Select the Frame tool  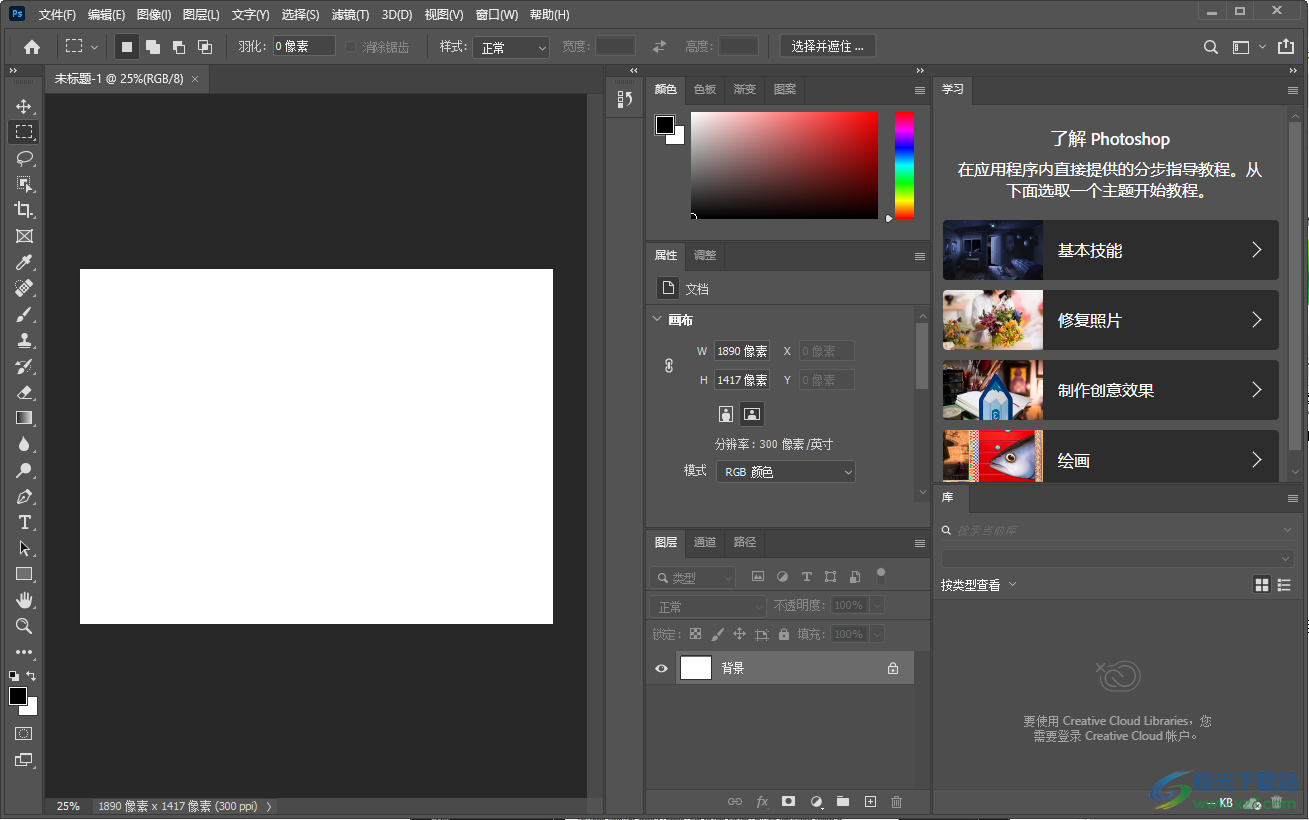pyautogui.click(x=24, y=236)
